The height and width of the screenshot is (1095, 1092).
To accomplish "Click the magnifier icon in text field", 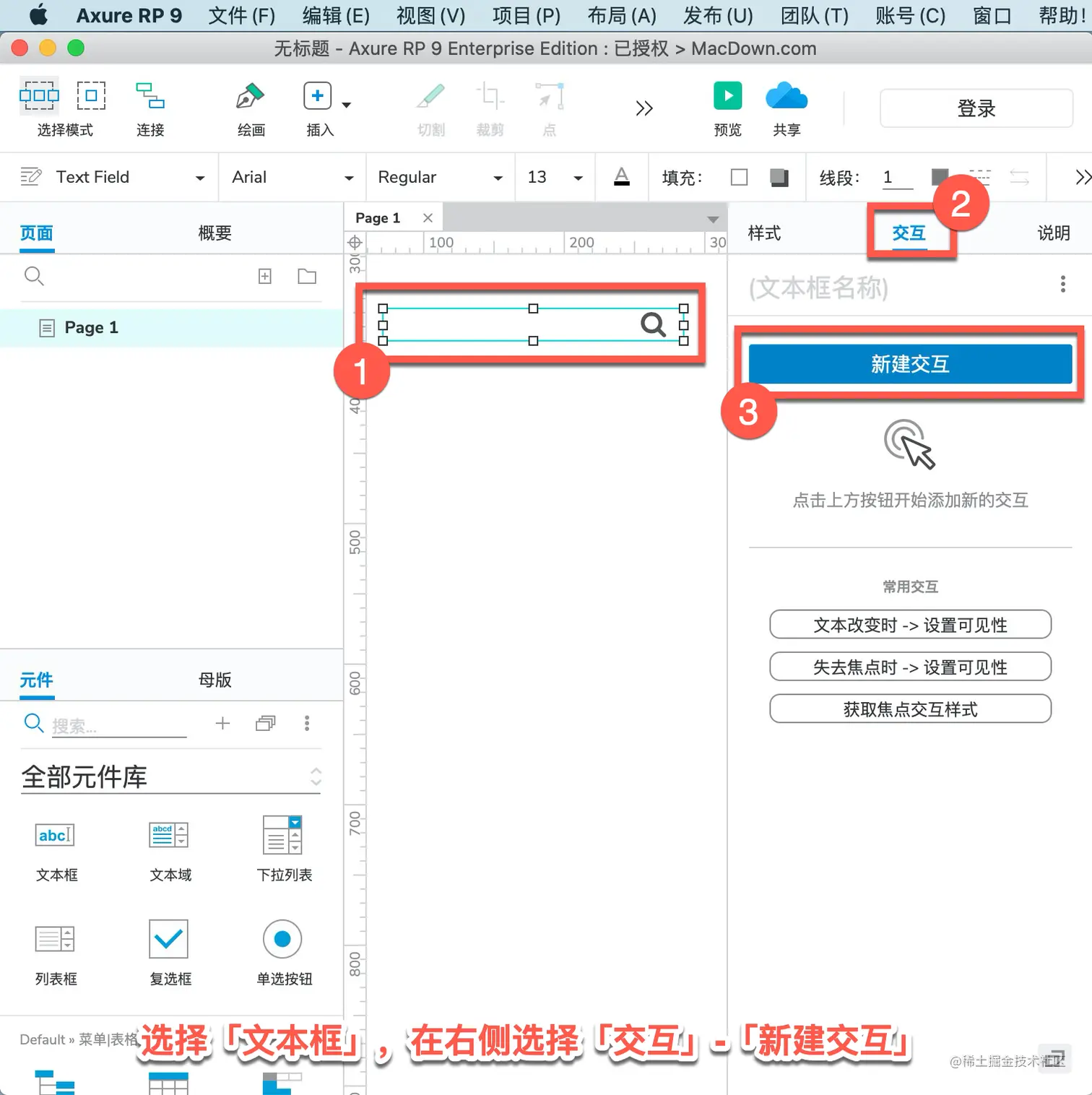I will coord(653,324).
